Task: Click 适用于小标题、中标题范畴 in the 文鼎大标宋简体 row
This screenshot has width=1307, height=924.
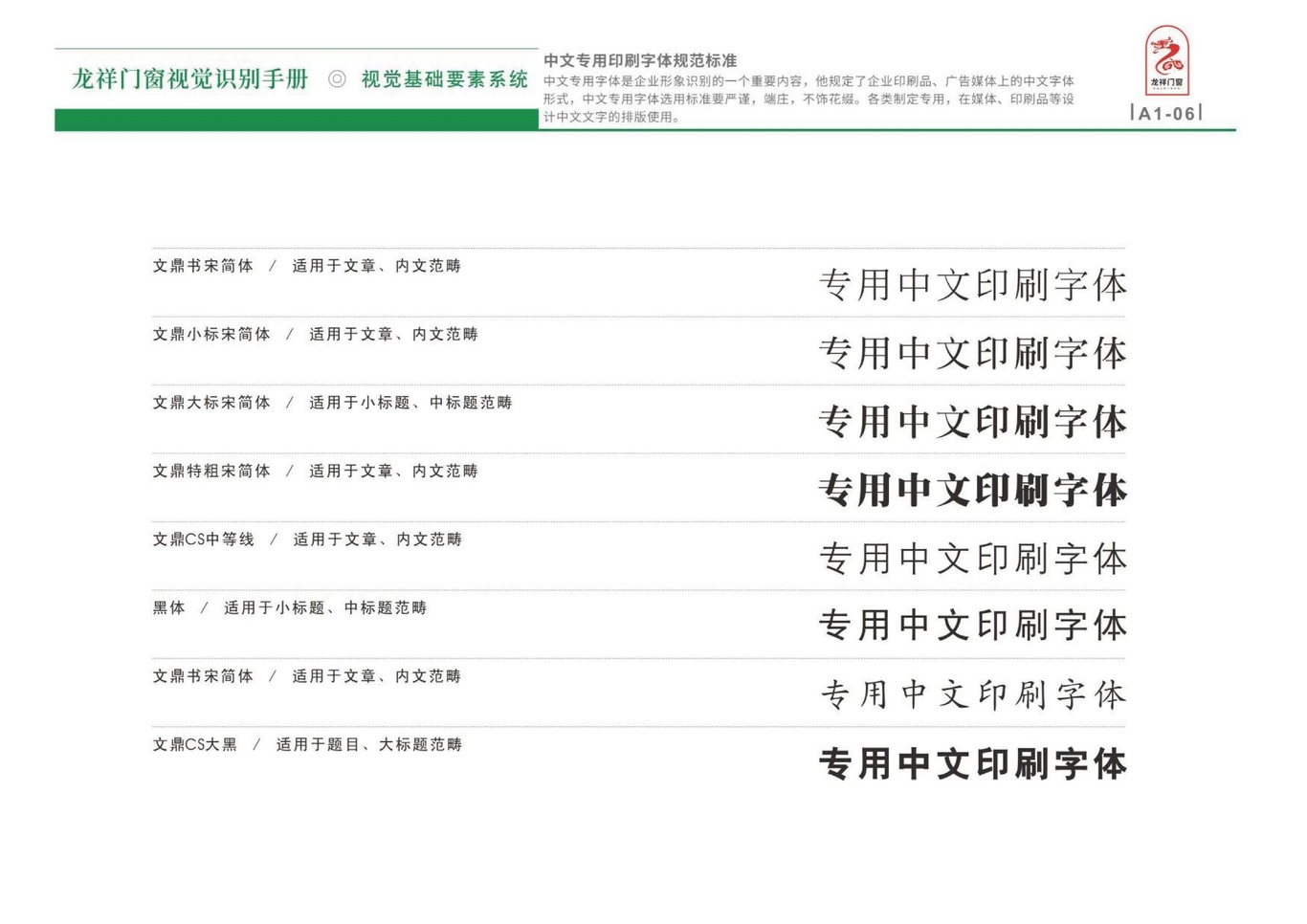Action: point(410,403)
